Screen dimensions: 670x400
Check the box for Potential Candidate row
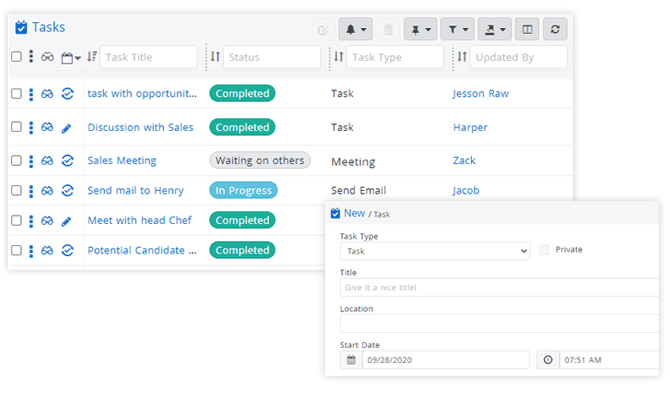coord(16,250)
